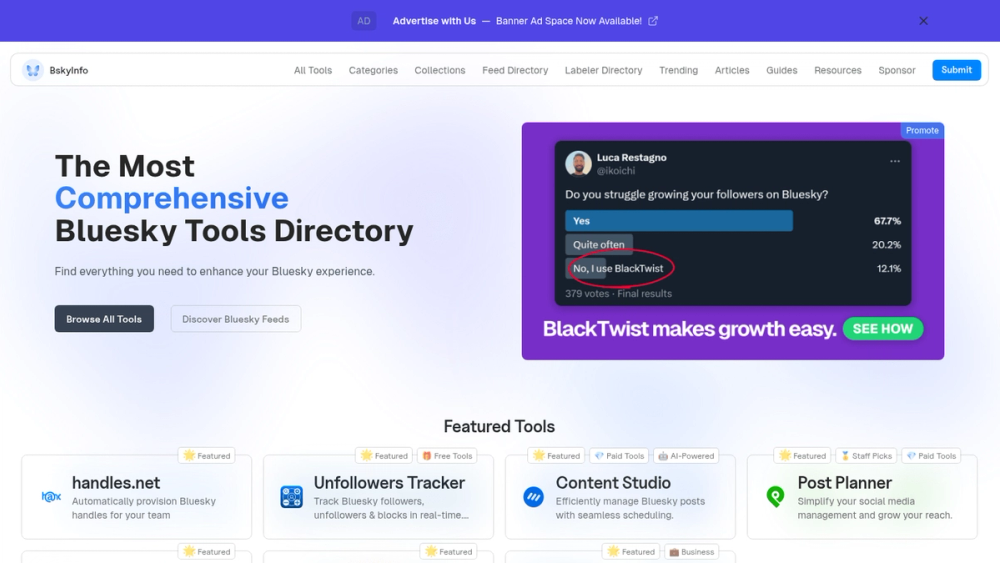Click the 379 votes · Final results text
Viewport: 1000px width, 563px height.
click(x=618, y=294)
